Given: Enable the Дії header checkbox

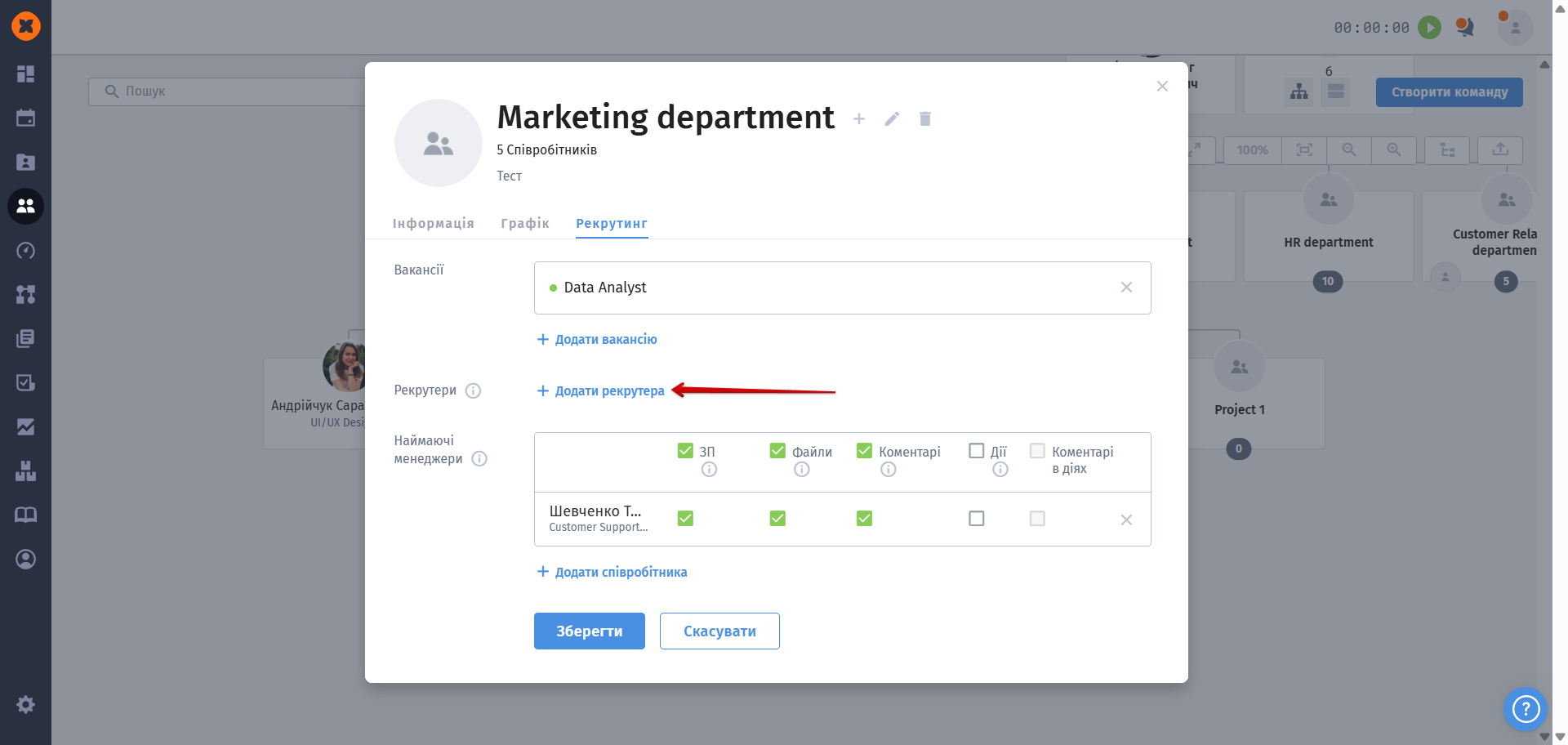Looking at the screenshot, I should pos(976,451).
